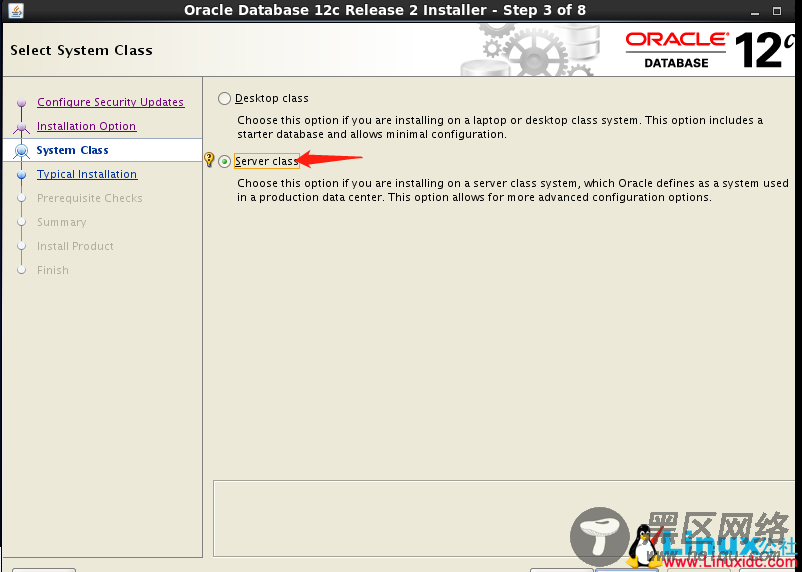This screenshot has height=572, width=802.
Task: Click the Desktop class description text
Action: pos(500,127)
